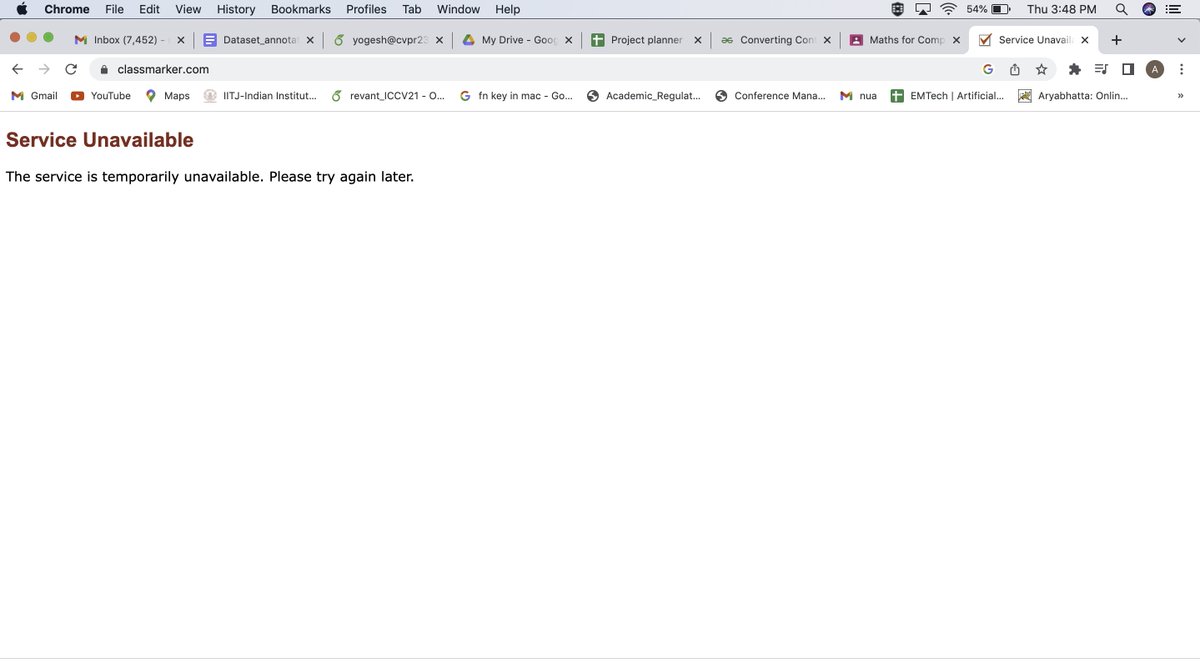
Task: Close the Dataset_annotat tab
Action: [x=310, y=40]
